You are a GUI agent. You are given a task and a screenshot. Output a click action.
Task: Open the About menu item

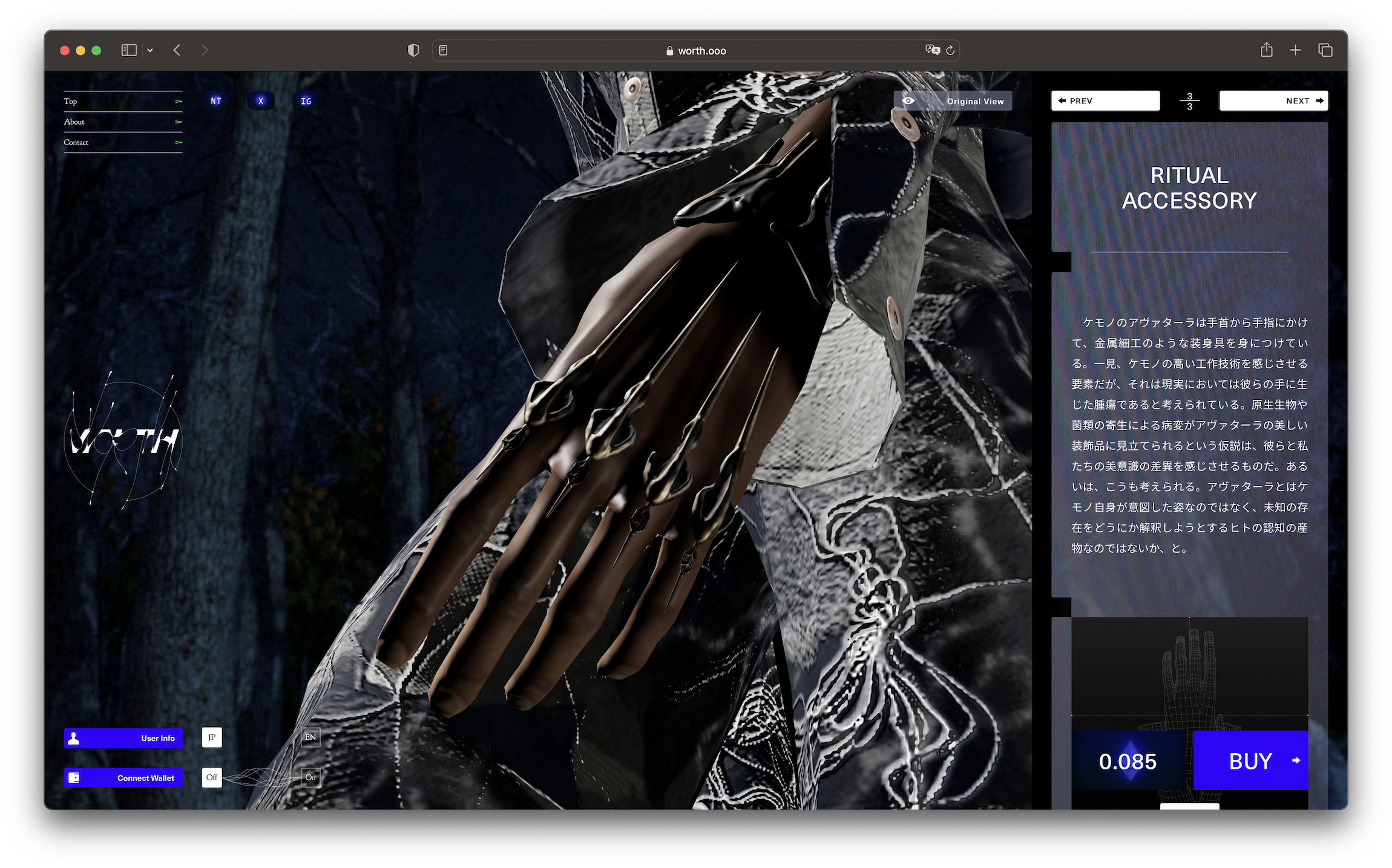click(123, 122)
